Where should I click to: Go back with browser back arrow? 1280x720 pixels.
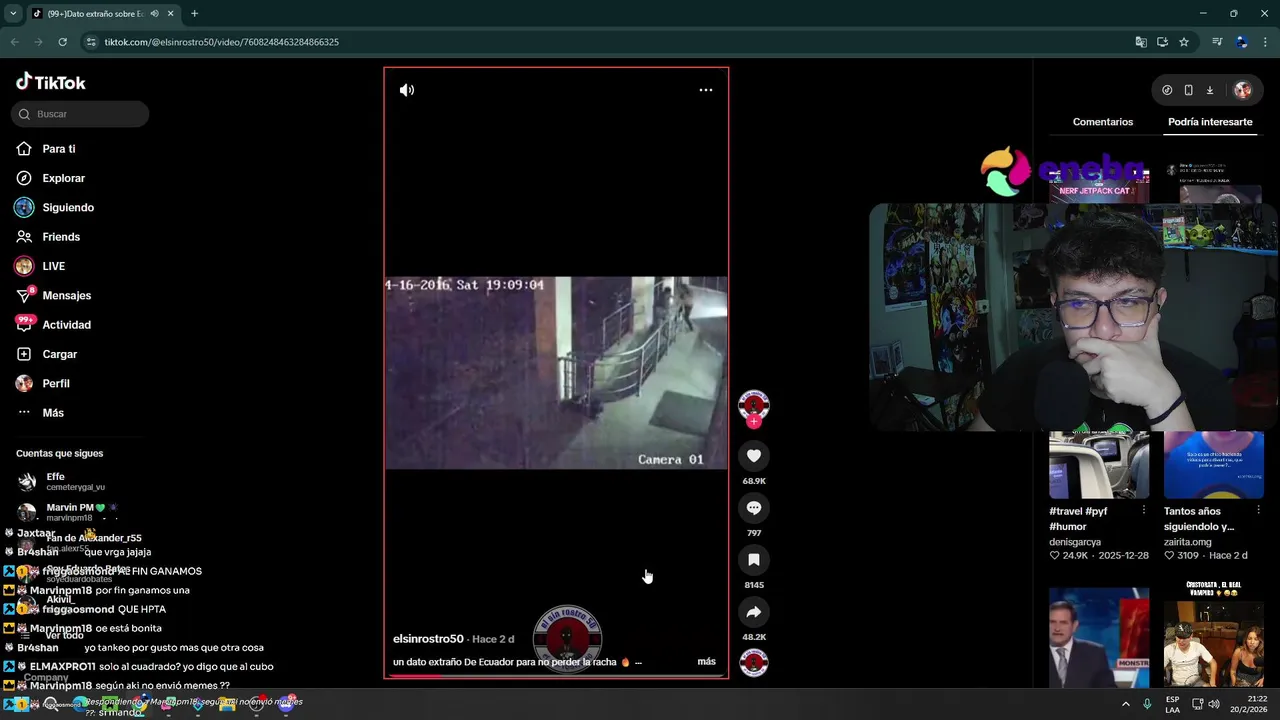(14, 42)
